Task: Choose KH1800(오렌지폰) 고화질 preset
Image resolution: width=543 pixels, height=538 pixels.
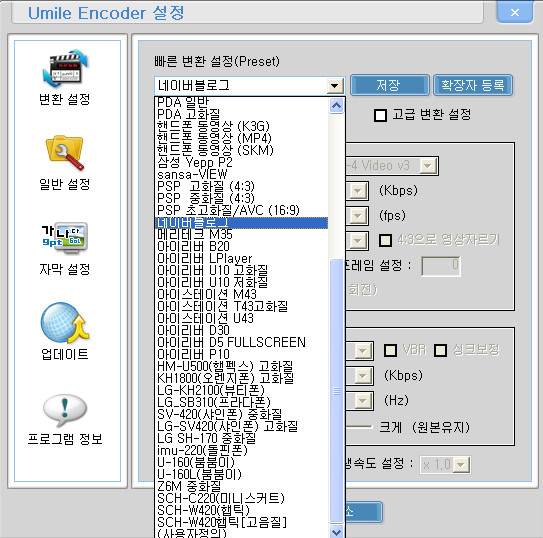Action: pyautogui.click(x=242, y=378)
